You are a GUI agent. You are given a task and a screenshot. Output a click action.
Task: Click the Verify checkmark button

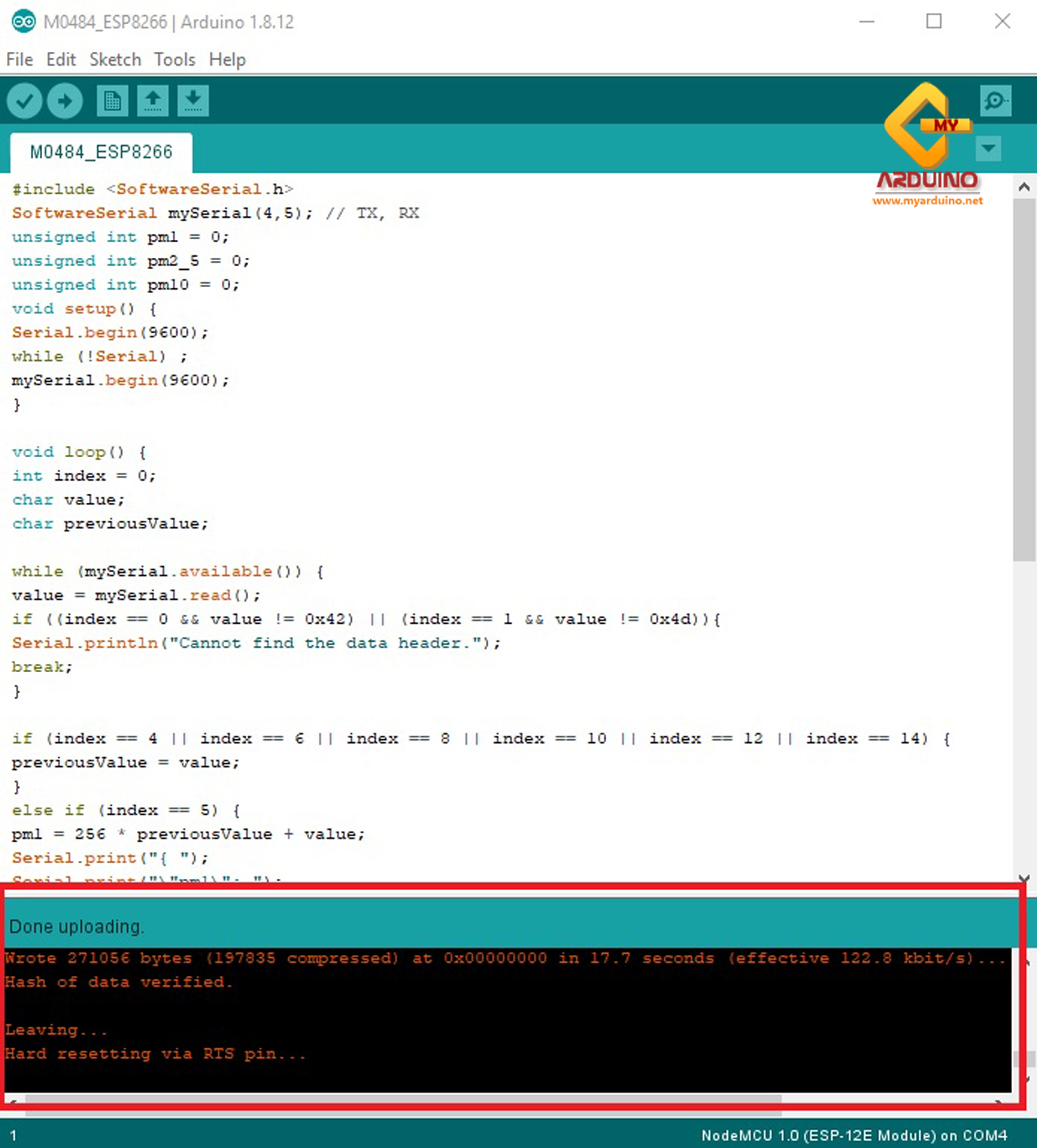pyautogui.click(x=25, y=102)
